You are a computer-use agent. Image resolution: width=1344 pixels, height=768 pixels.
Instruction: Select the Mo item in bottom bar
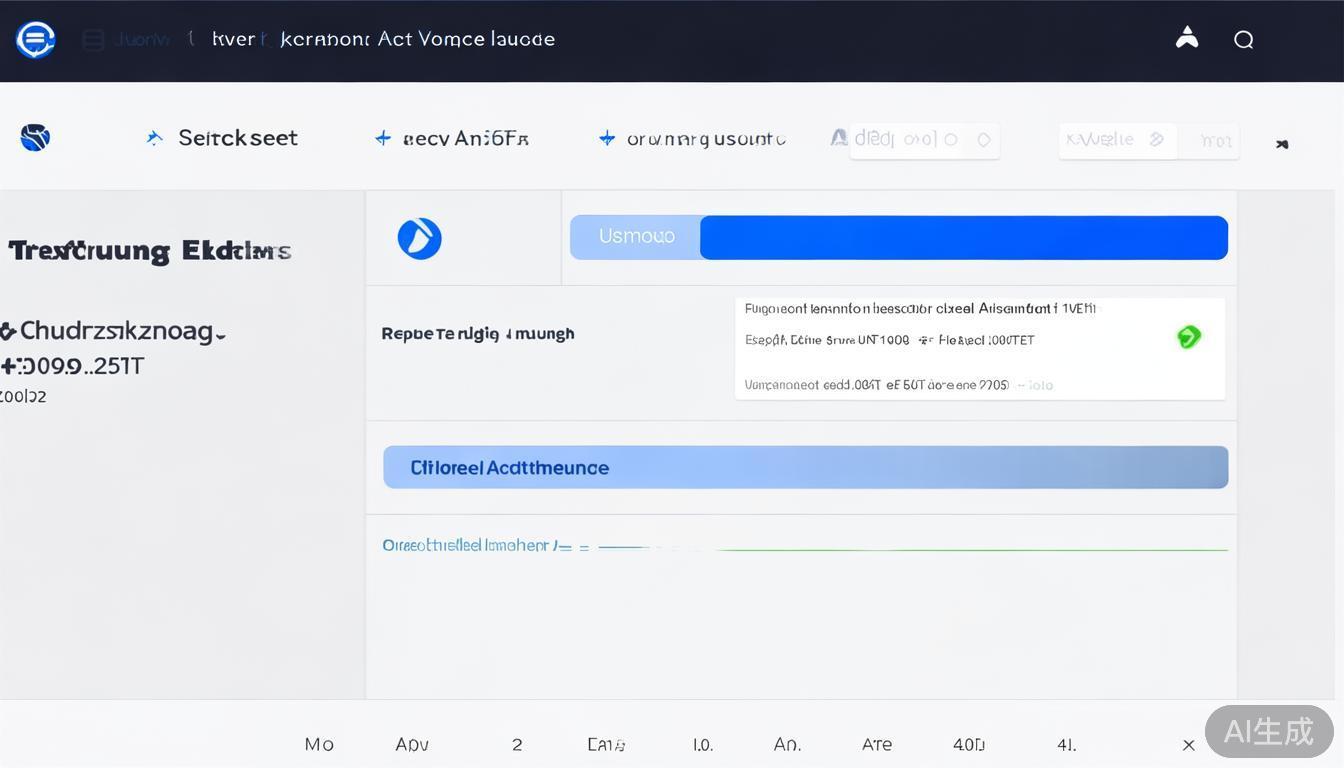[x=319, y=744]
